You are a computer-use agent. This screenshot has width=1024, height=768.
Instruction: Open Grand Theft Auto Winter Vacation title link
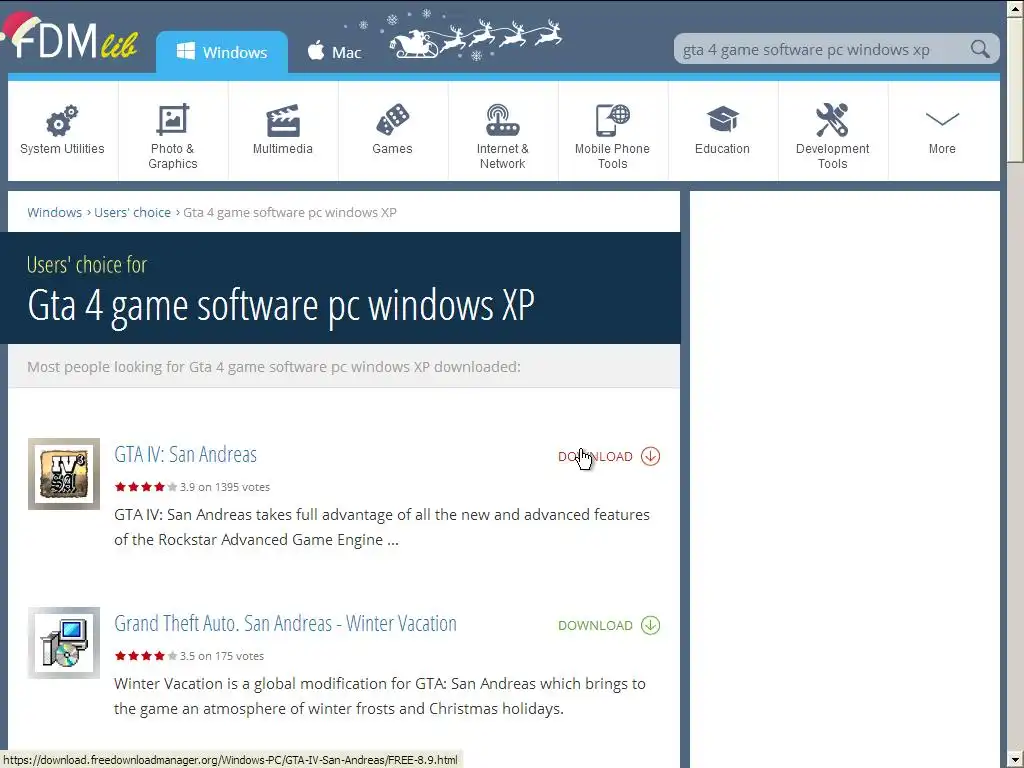coord(285,624)
